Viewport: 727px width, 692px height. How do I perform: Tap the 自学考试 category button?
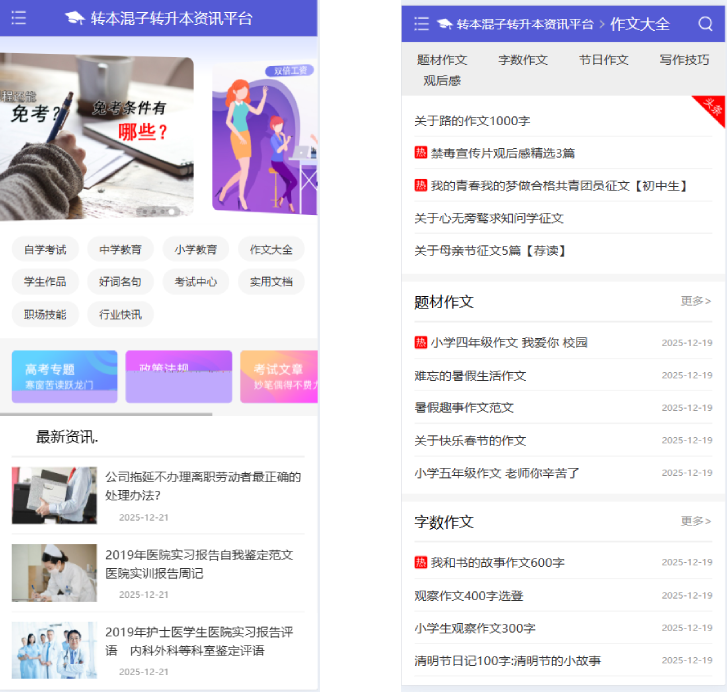[45, 249]
